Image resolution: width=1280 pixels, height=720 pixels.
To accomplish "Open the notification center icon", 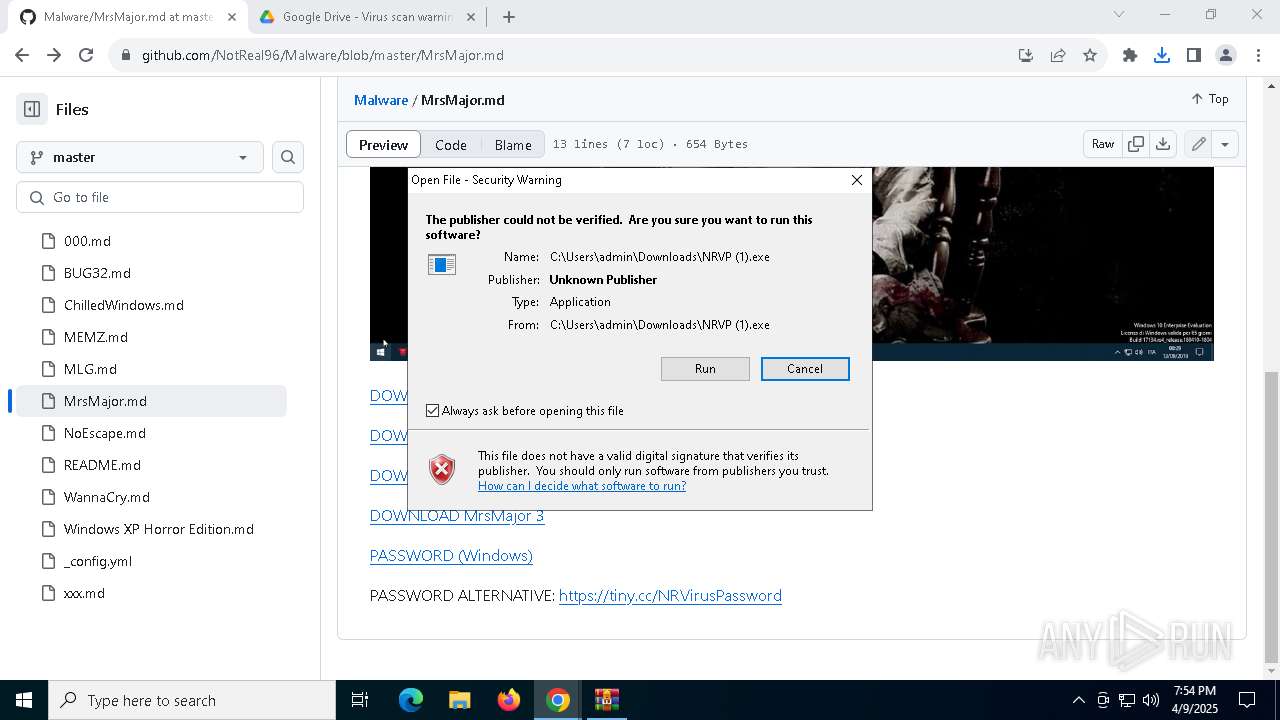I will 1247,700.
